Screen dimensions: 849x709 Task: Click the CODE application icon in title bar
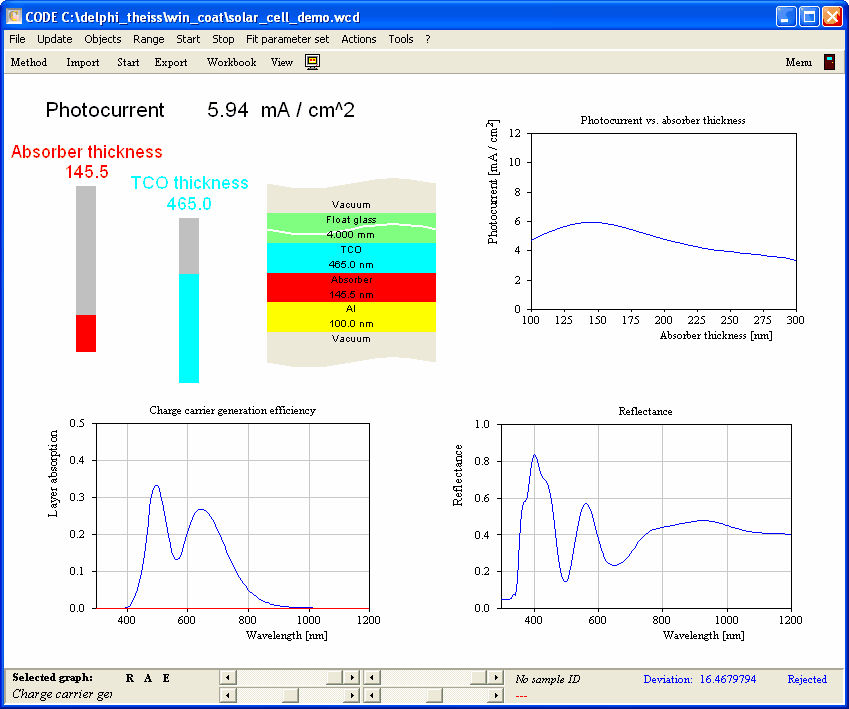[14, 17]
